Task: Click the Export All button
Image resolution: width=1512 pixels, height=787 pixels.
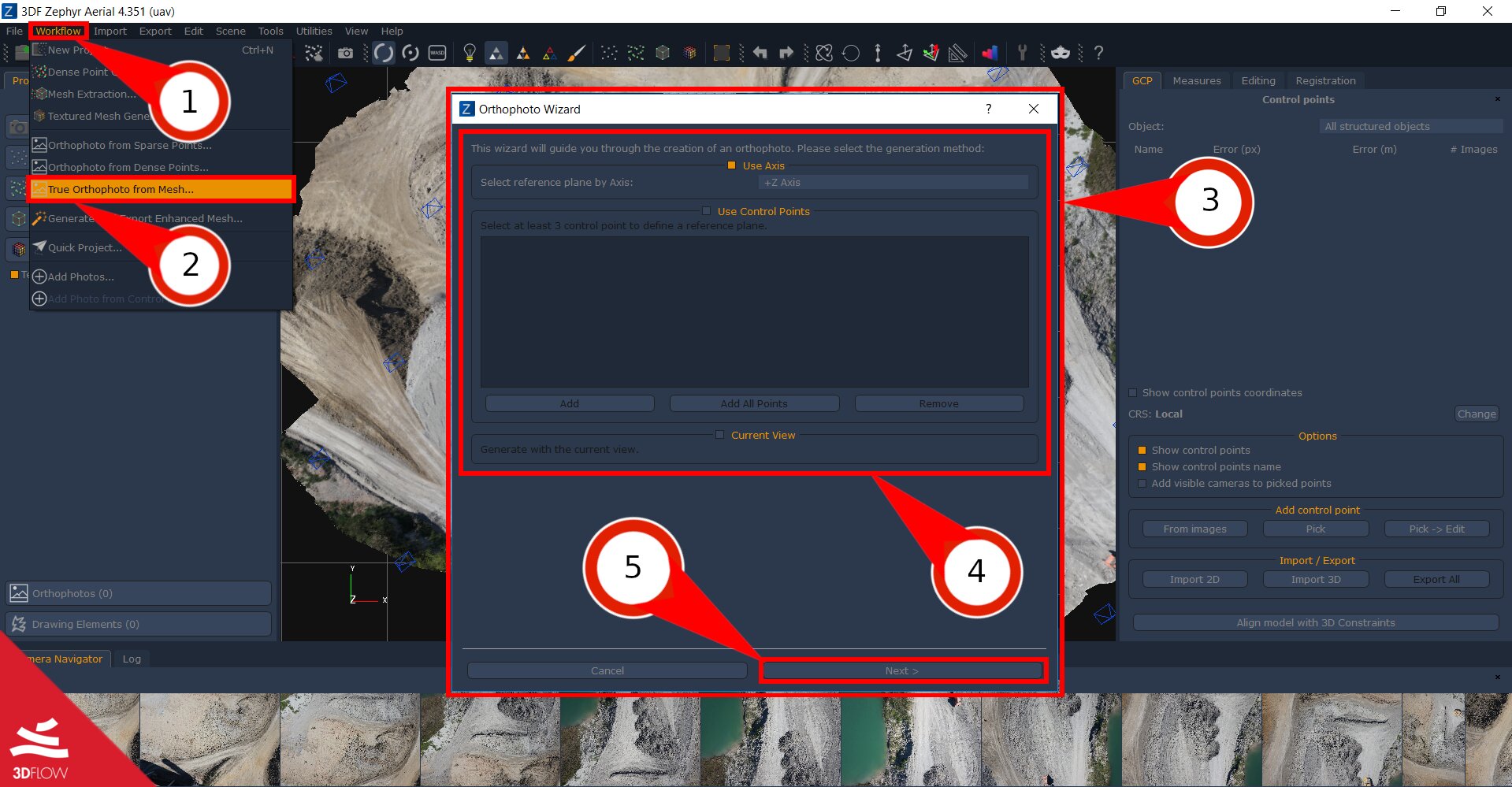Action: tap(1436, 579)
